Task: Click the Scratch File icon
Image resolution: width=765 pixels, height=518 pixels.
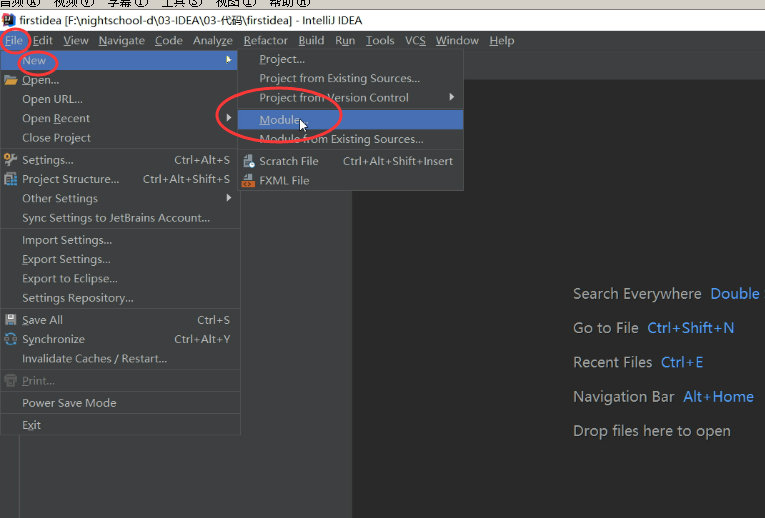Action: (x=249, y=161)
